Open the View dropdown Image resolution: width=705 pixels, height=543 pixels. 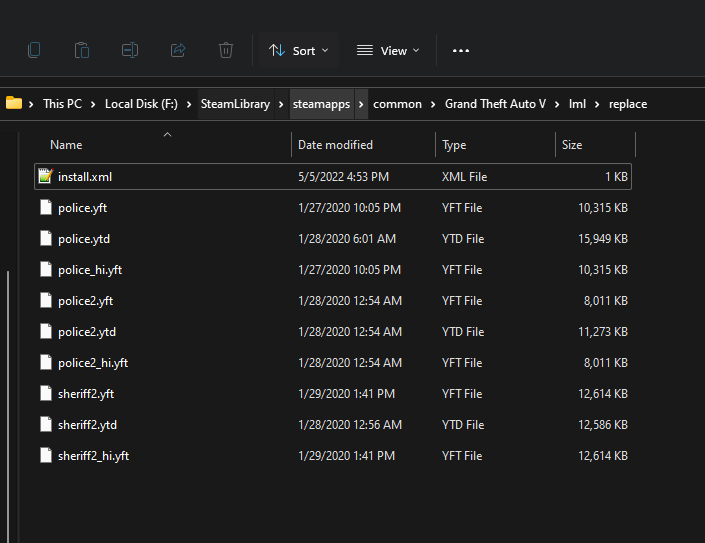tap(388, 50)
